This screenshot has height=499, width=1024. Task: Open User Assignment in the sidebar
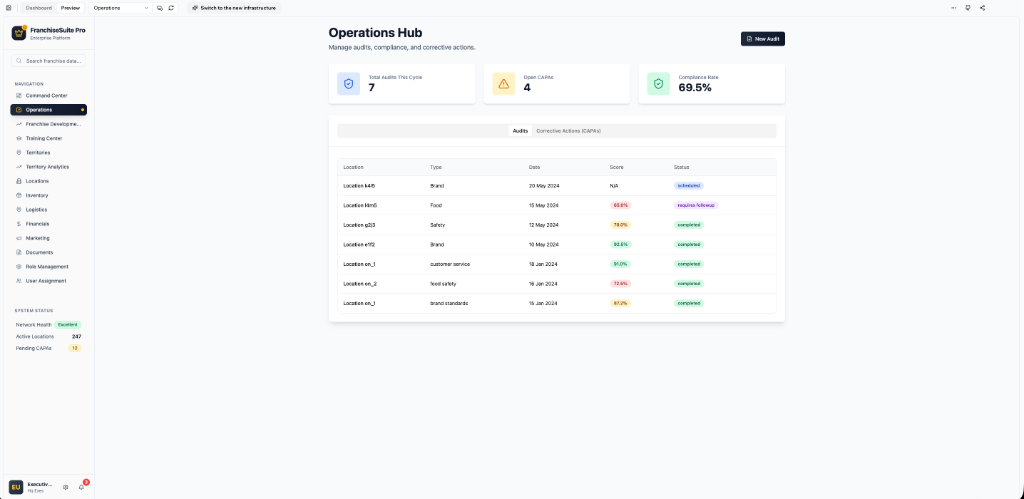click(48, 281)
